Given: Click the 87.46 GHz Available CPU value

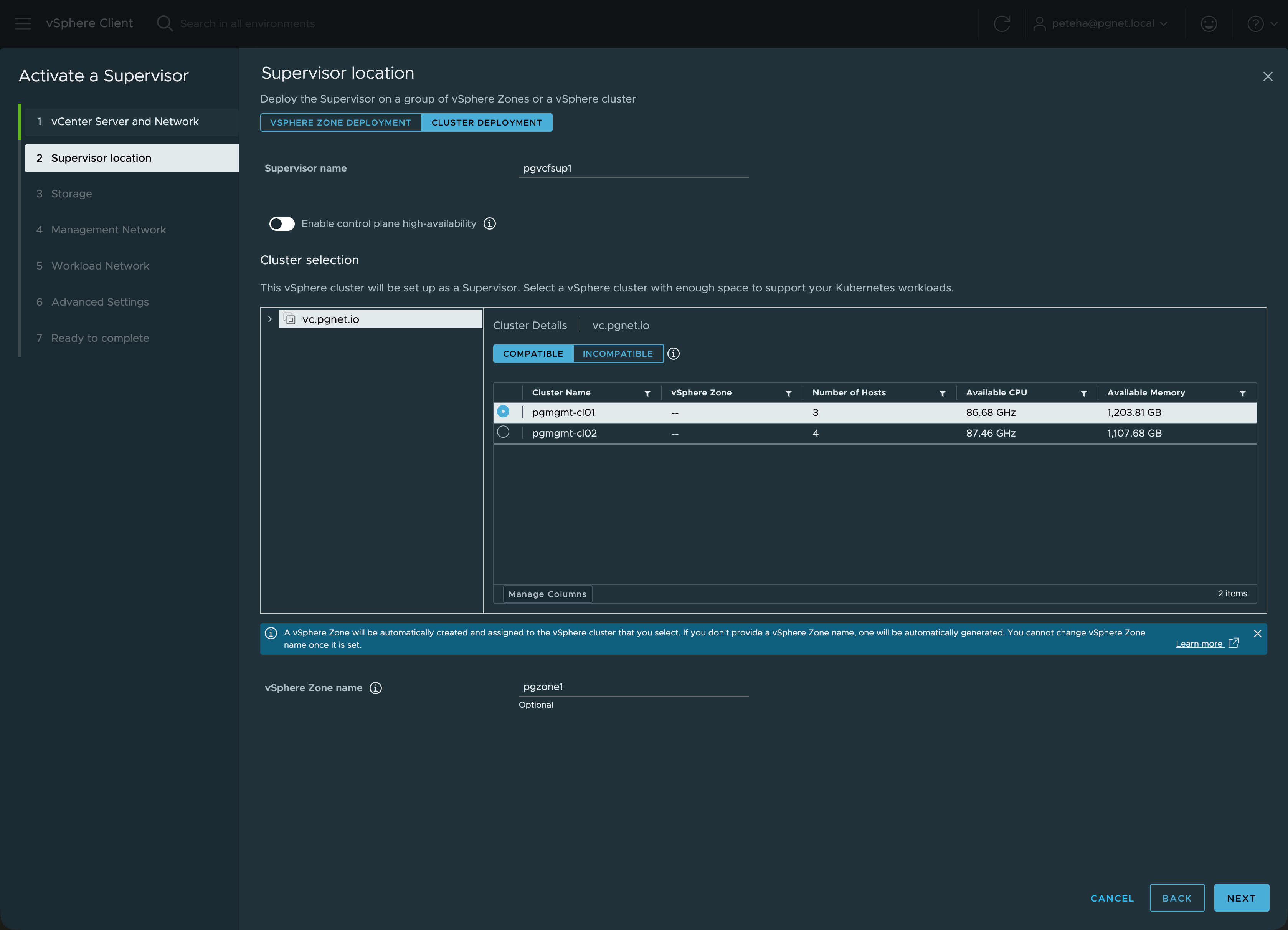Looking at the screenshot, I should tap(991, 433).
